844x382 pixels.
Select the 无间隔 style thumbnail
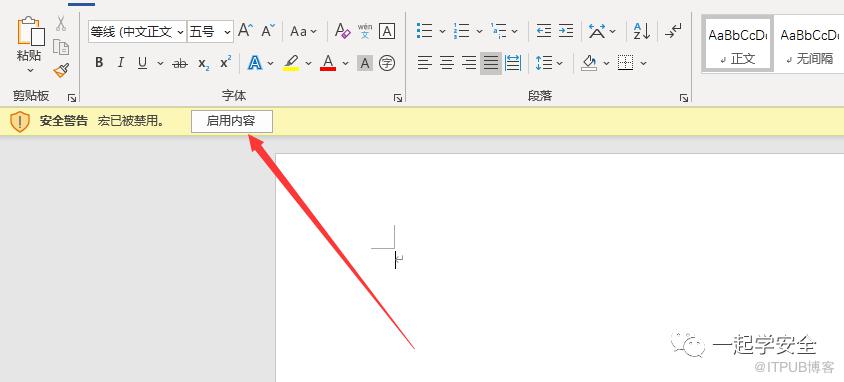click(809, 44)
